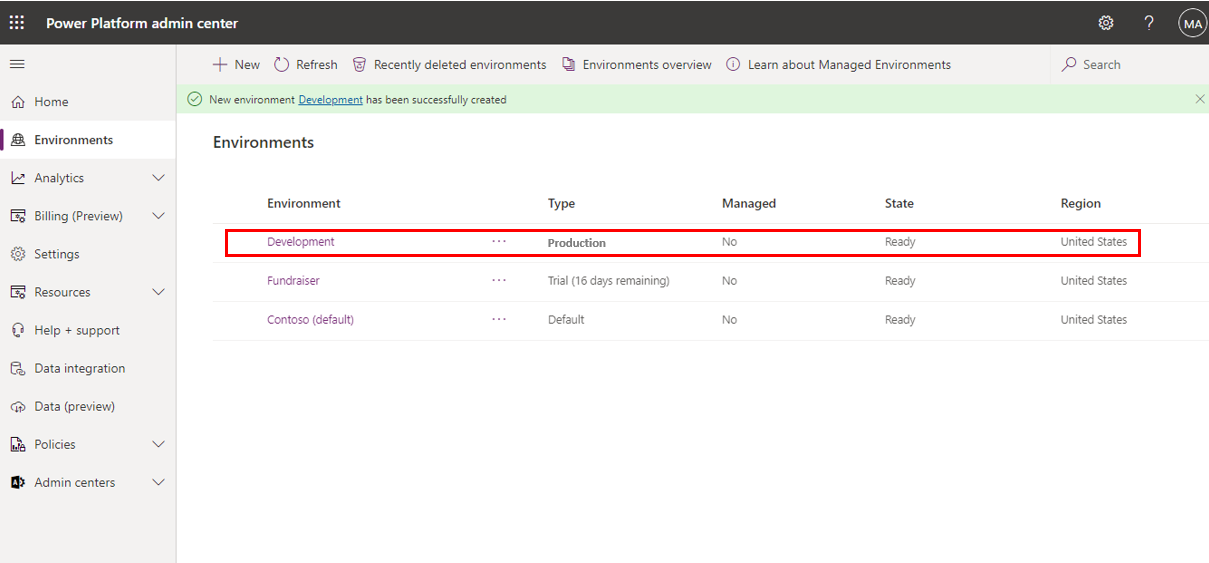The width and height of the screenshot is (1209, 563).
Task: Open the Fundraiser environment link
Action: coord(293,281)
